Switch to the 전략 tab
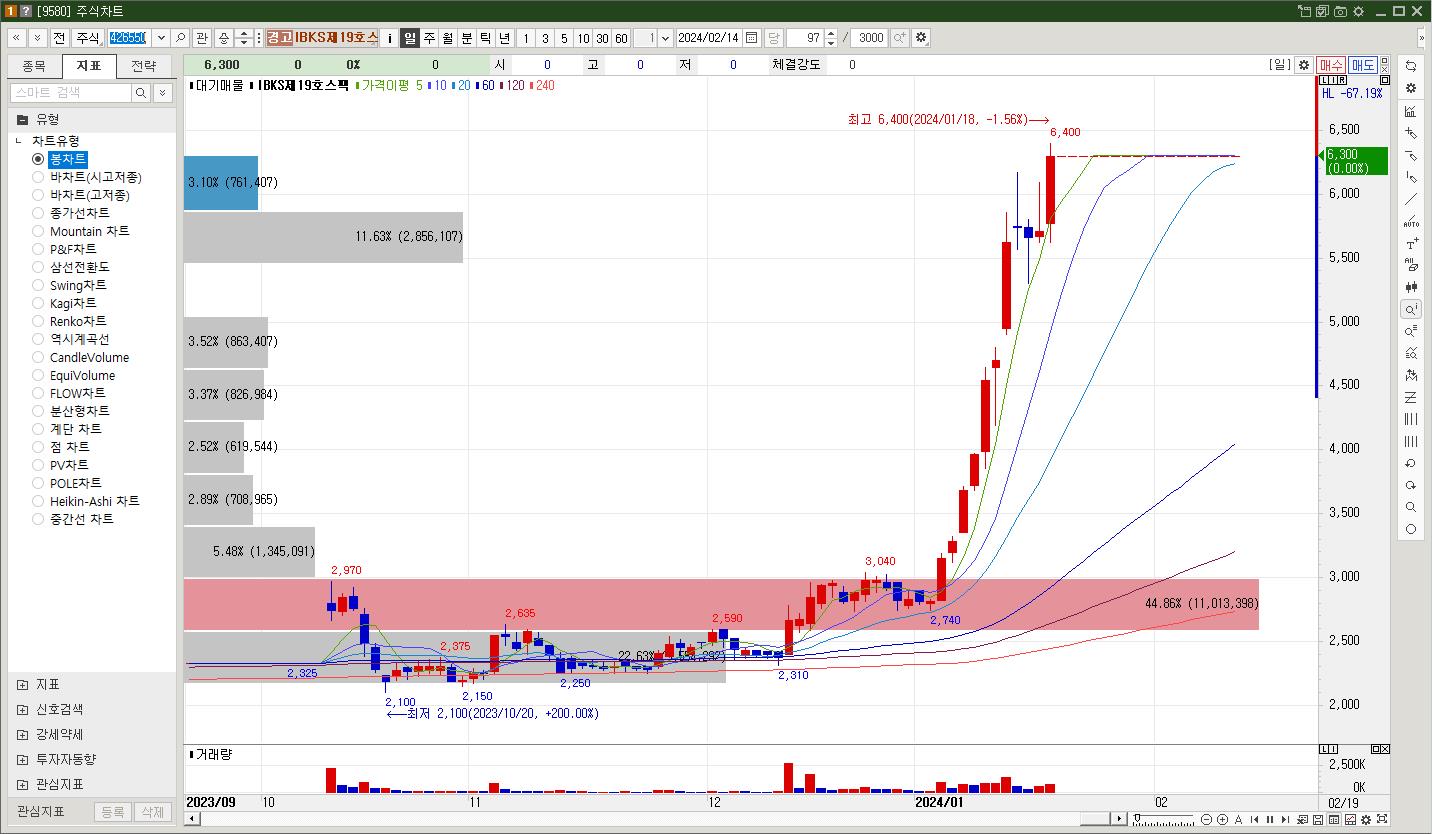The height and width of the screenshot is (834, 1432). point(144,66)
